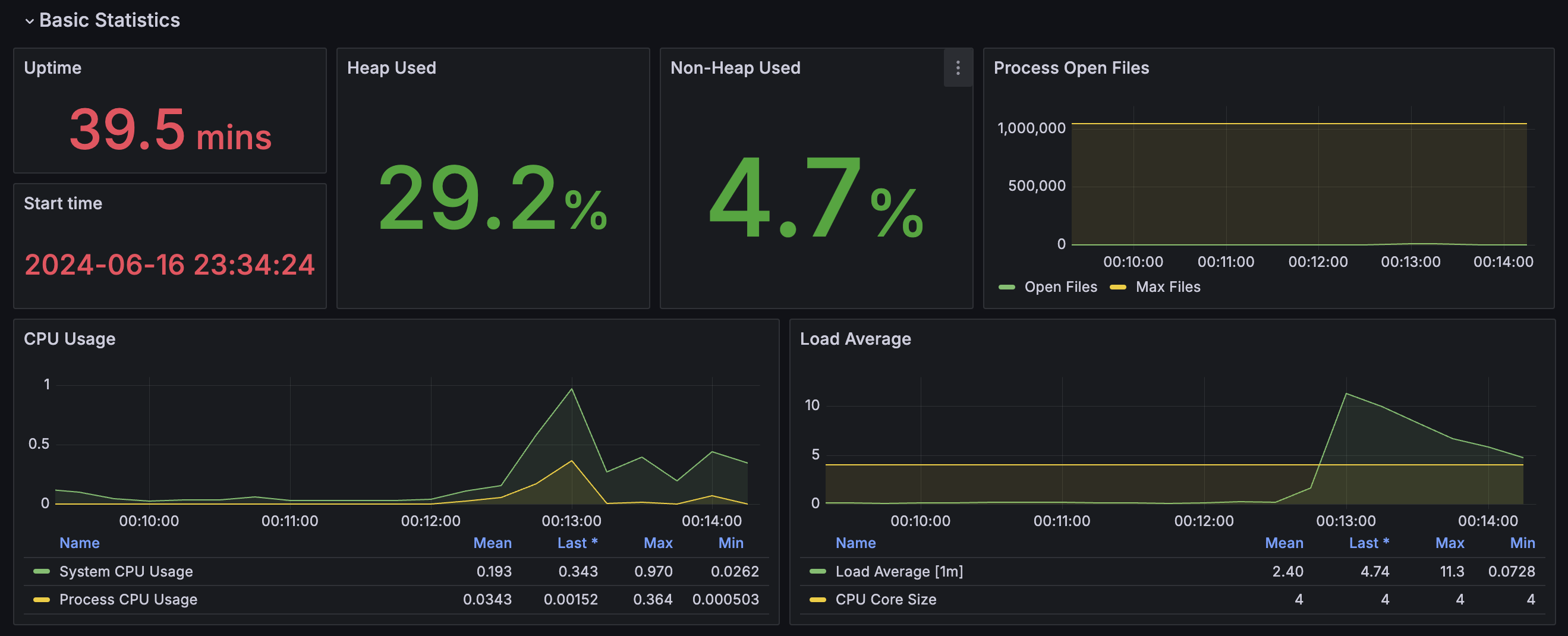Screen dimensions: 1568x636
Task: Click the Load Average mean value 2.40
Action: click(x=1287, y=571)
